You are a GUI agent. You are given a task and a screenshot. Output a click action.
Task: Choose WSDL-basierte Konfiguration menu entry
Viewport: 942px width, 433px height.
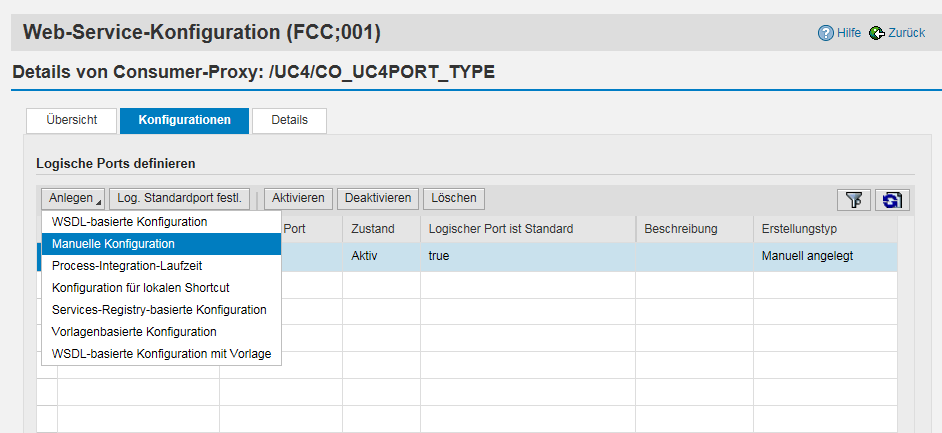(x=129, y=222)
